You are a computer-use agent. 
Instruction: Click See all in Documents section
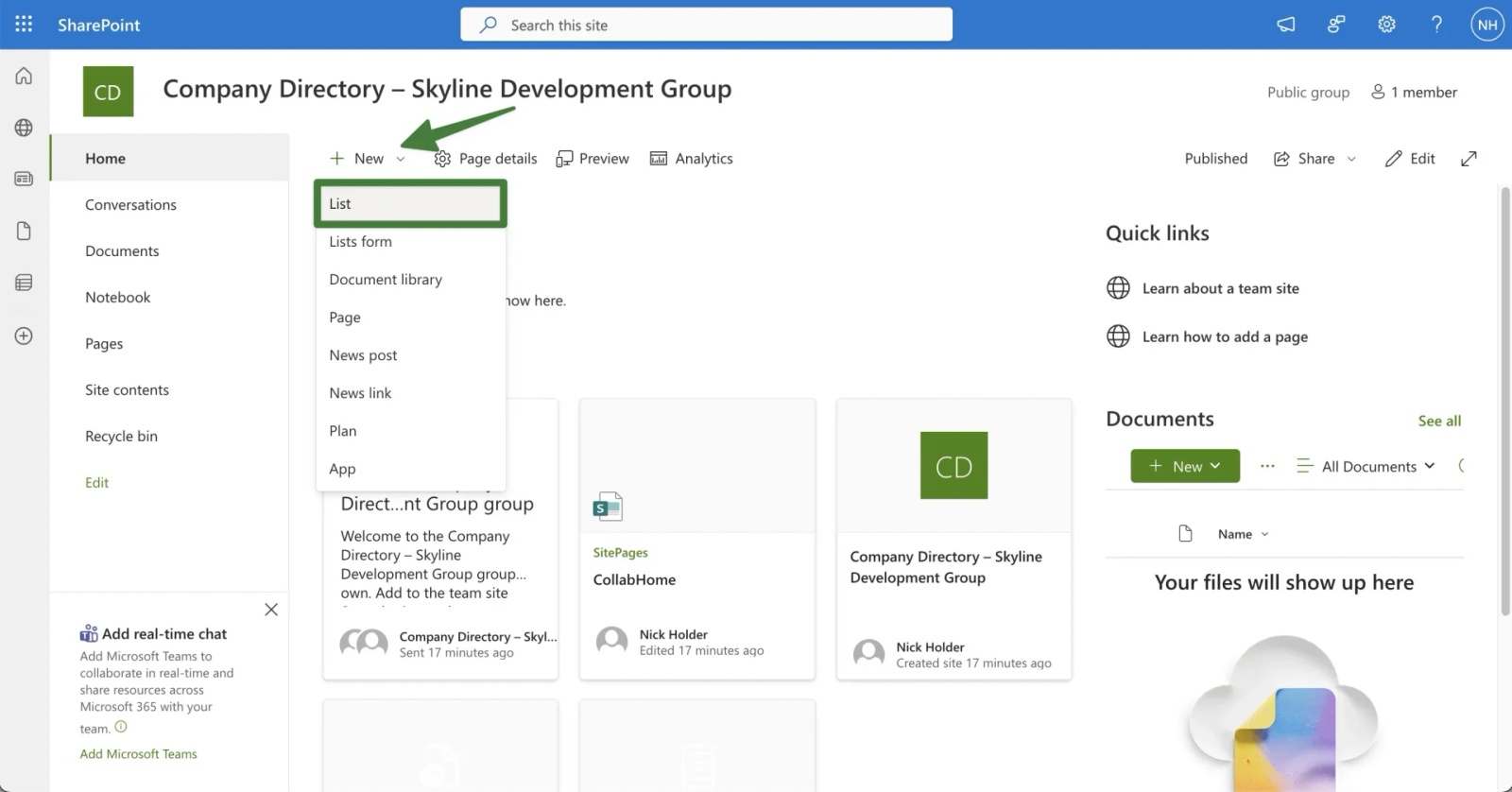tap(1439, 421)
